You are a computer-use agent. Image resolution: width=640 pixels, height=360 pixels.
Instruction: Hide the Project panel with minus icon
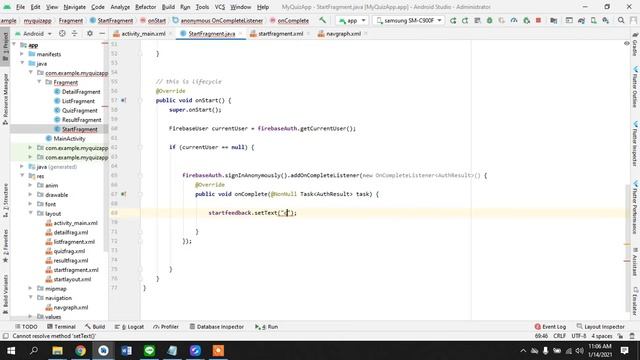[x=102, y=33]
